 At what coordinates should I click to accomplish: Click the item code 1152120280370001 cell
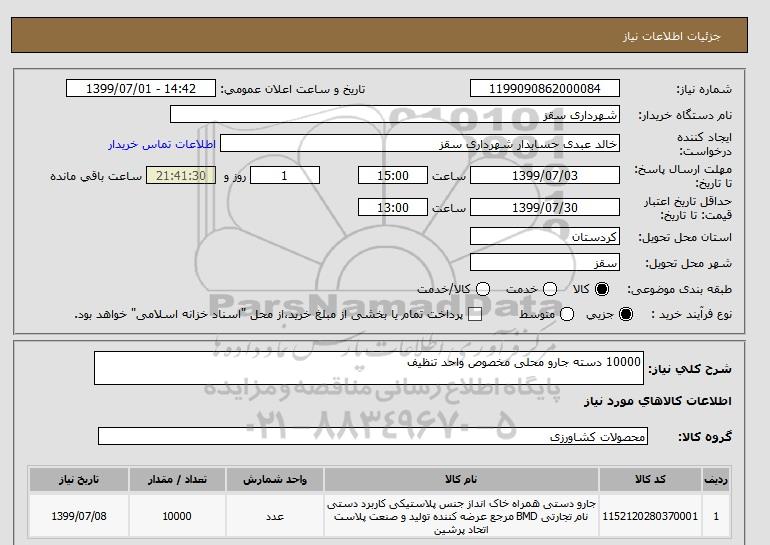(x=650, y=517)
